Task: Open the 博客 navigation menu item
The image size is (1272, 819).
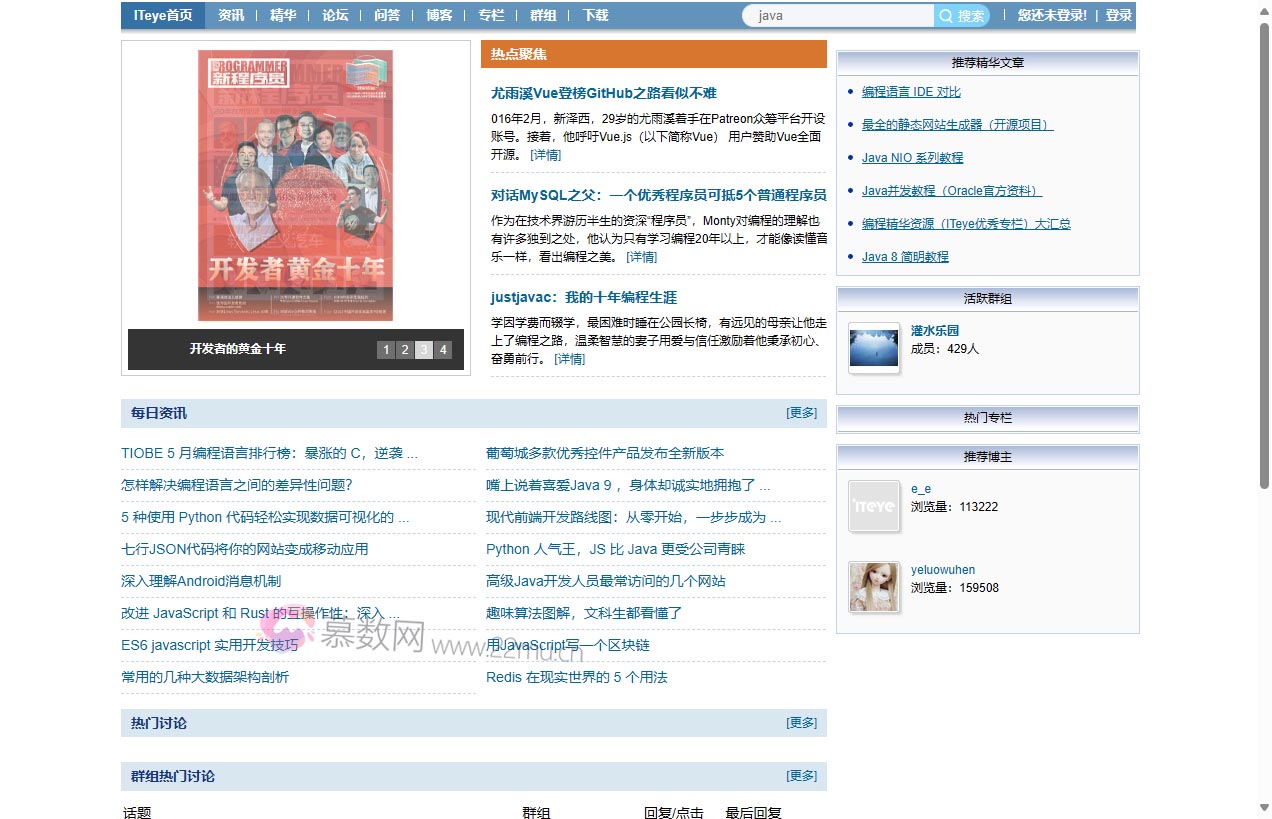Action: point(438,16)
